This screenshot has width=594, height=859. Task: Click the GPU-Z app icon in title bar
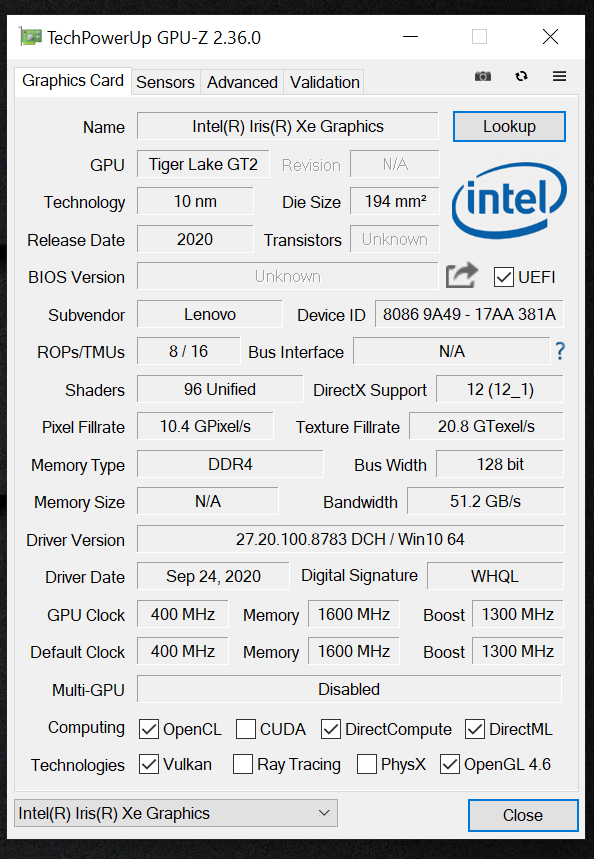tap(31, 37)
